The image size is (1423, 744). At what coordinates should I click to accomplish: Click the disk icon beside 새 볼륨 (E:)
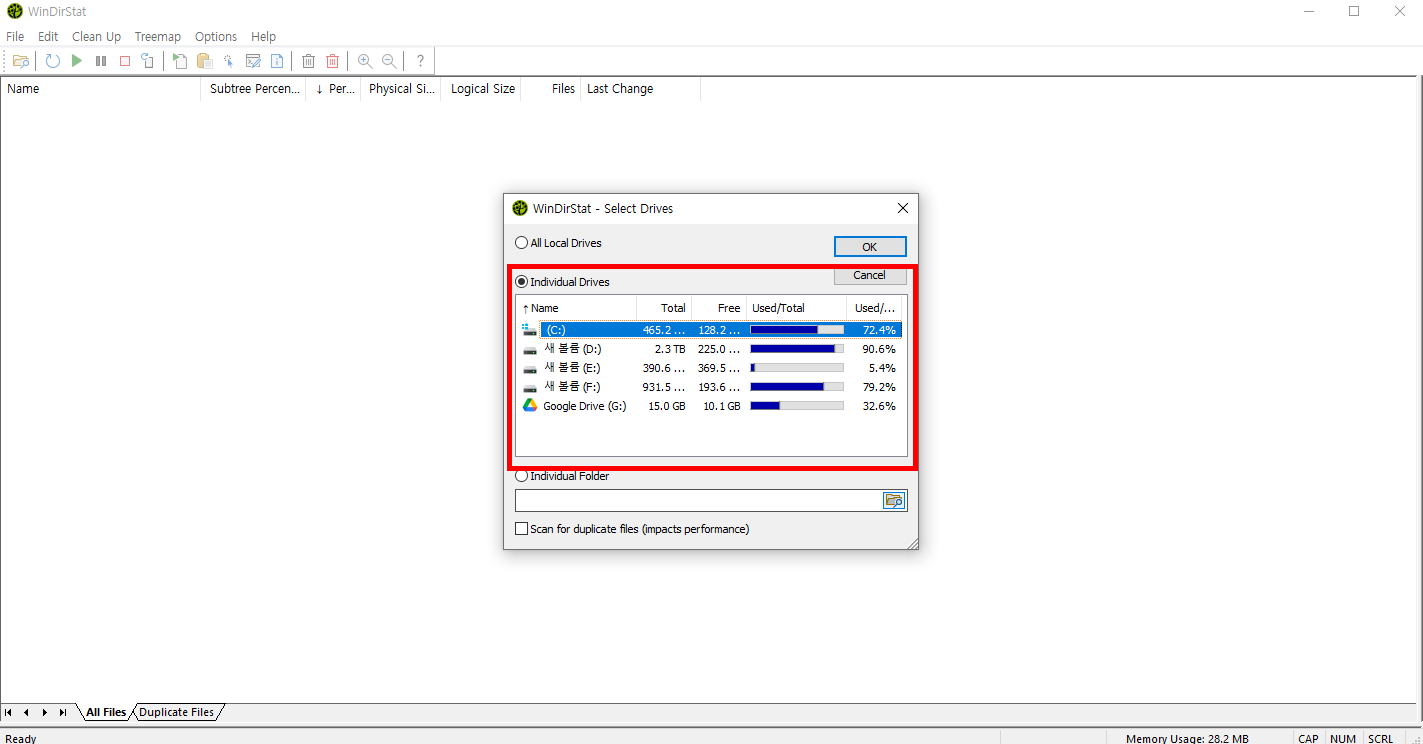click(x=530, y=368)
